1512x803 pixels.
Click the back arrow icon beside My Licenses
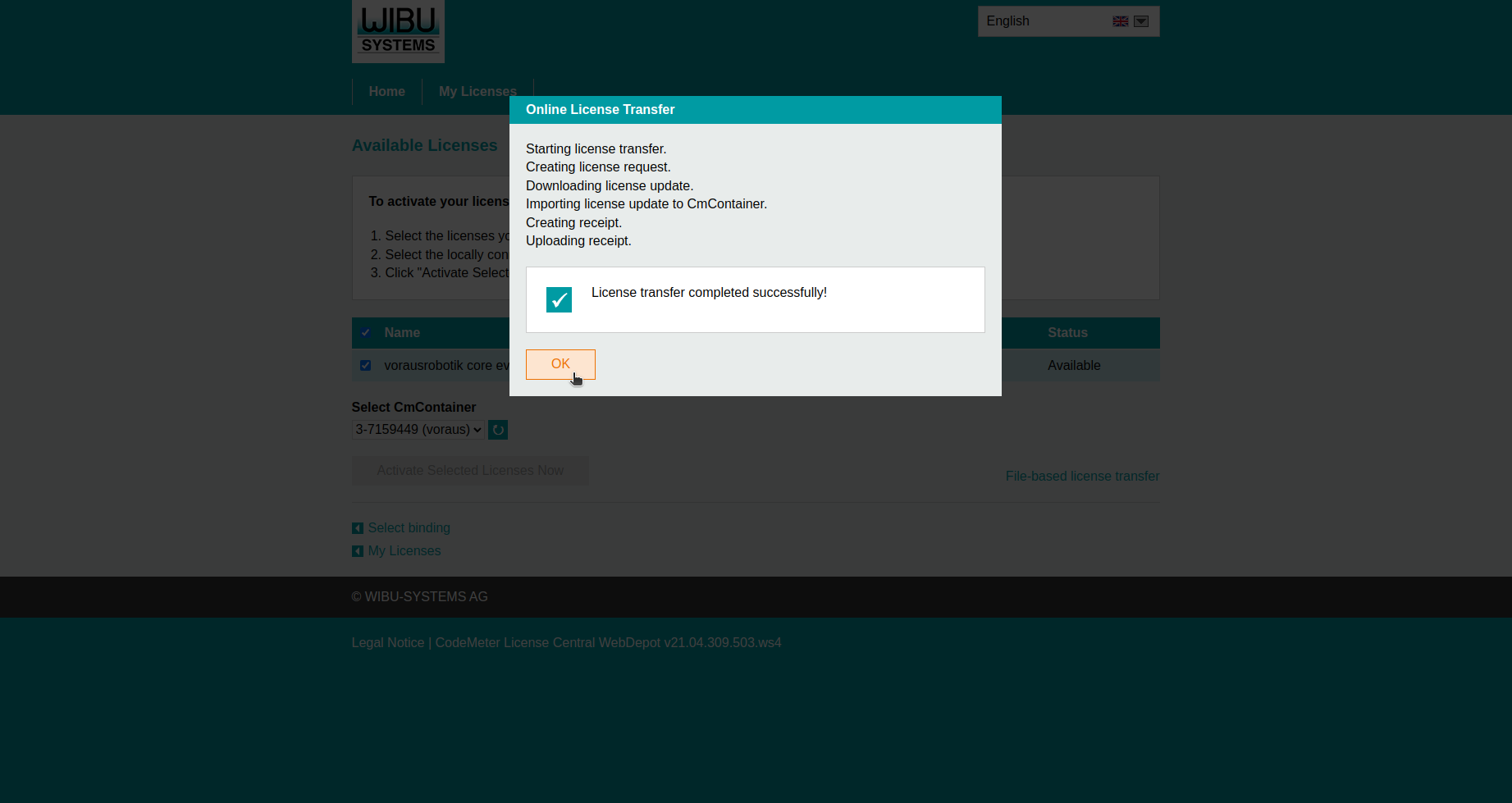[358, 550]
